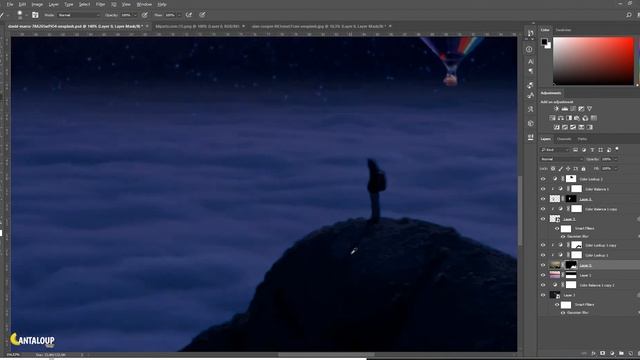This screenshot has width=640, height=360.
Task: Switch to the Channels tab
Action: pyautogui.click(x=564, y=139)
